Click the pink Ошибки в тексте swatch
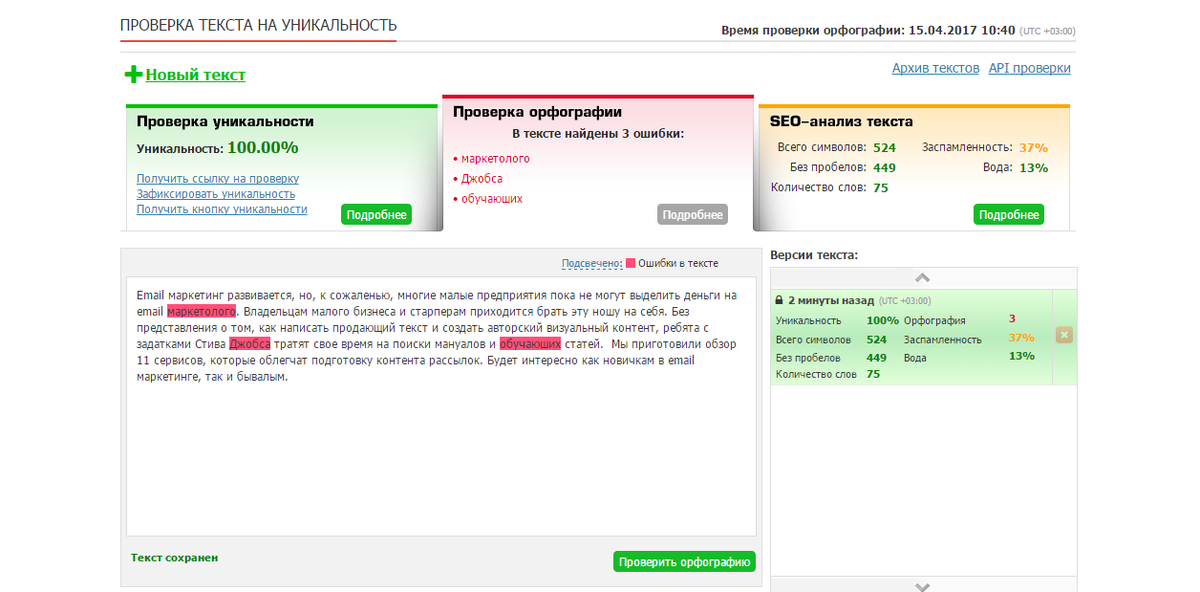The height and width of the screenshot is (592, 1200). [x=630, y=264]
